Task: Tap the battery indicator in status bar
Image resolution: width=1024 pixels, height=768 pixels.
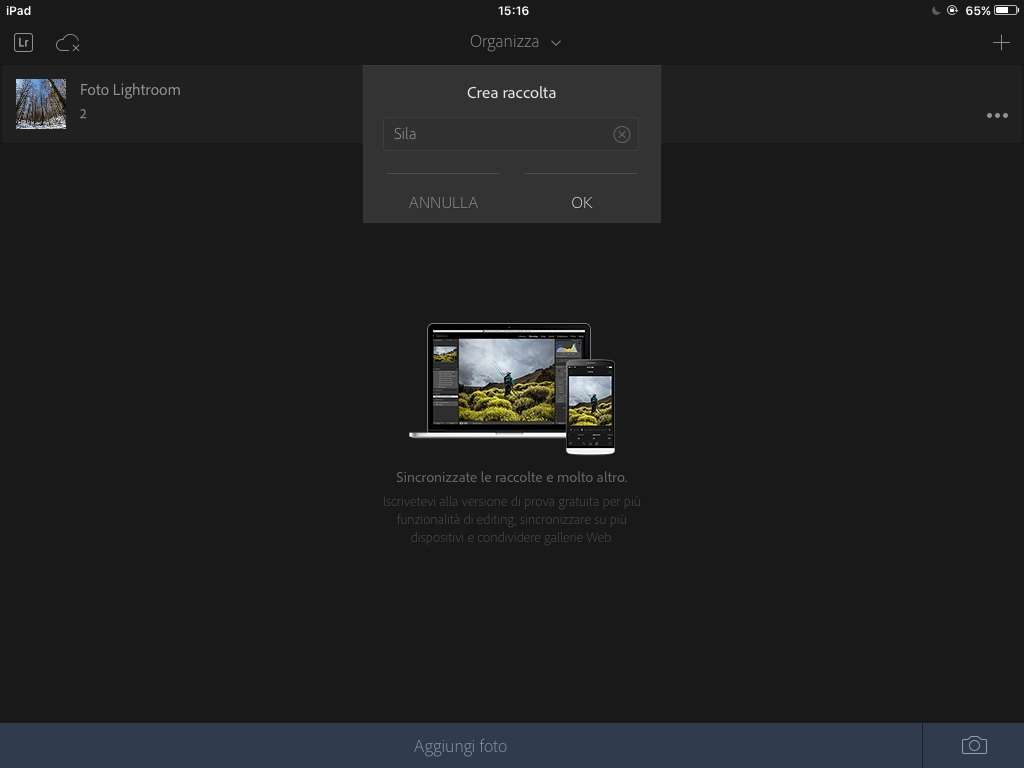Action: [x=1006, y=10]
